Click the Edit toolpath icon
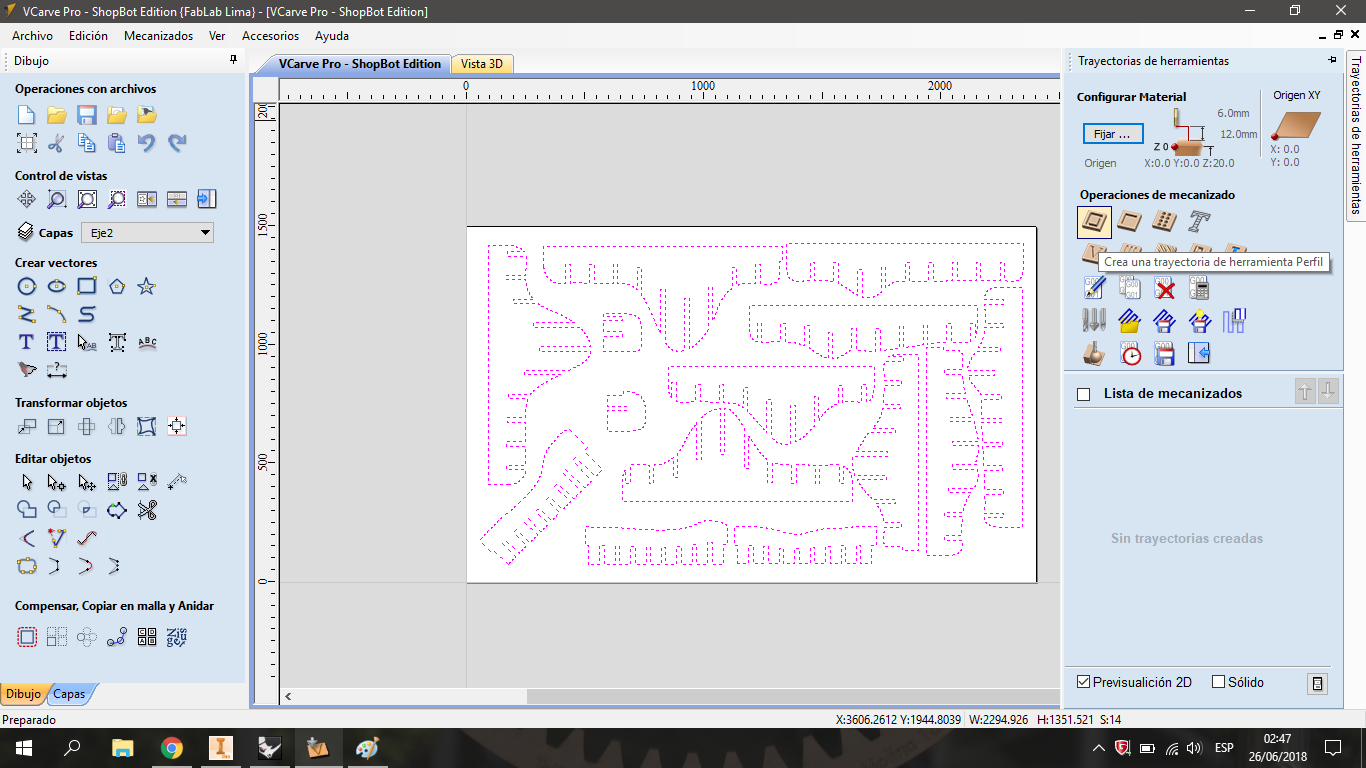1366x768 pixels. click(1095, 289)
